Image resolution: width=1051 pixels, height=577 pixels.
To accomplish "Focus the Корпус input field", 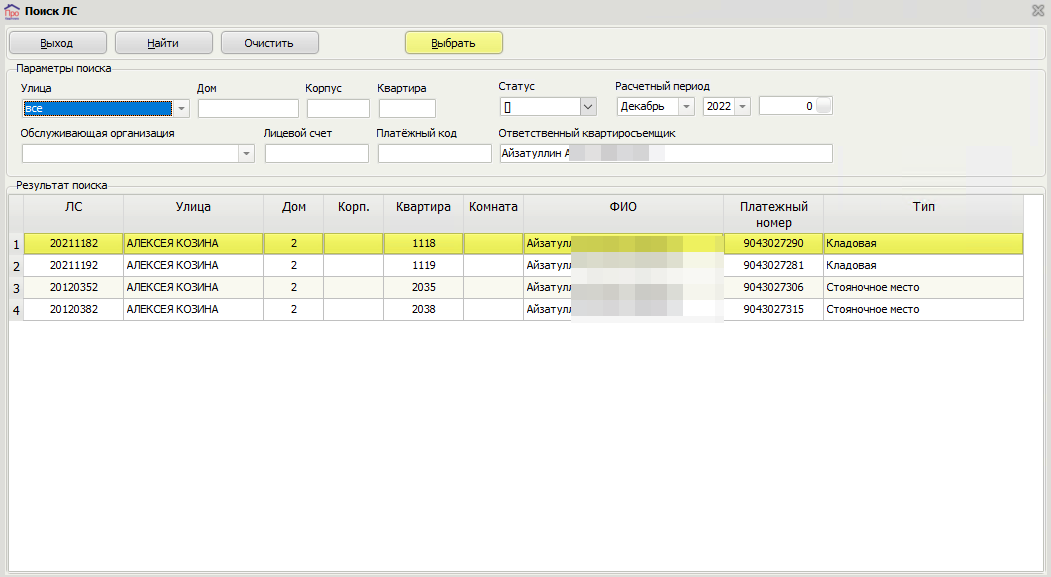I will (x=338, y=109).
